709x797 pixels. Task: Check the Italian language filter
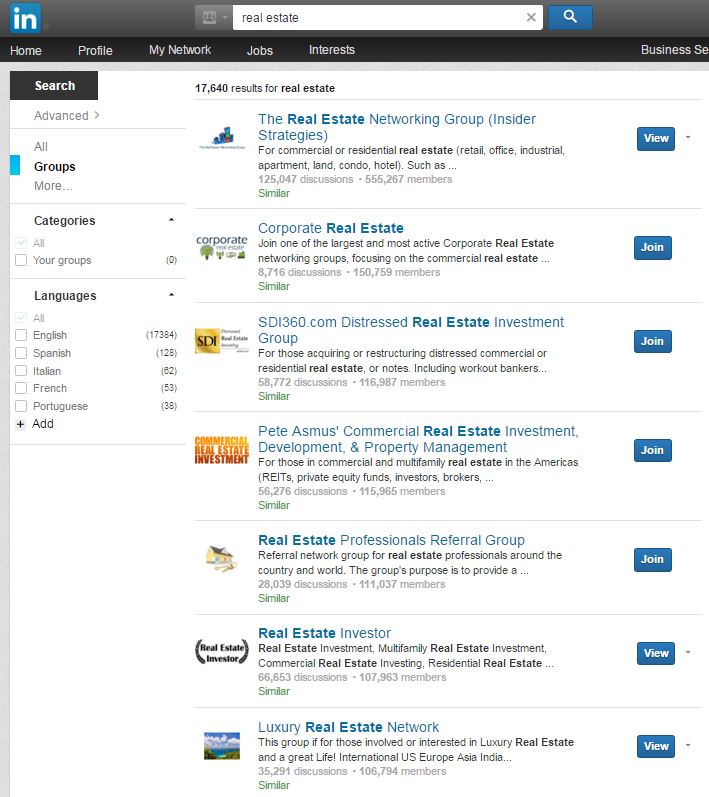(x=21, y=371)
